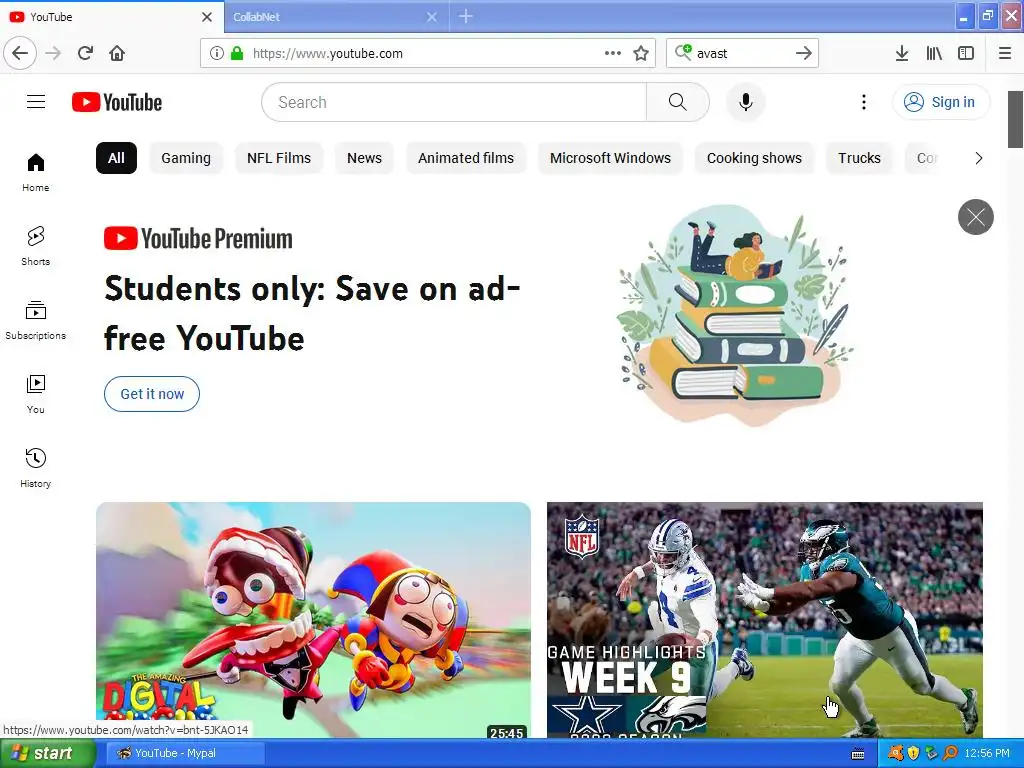Click the Sign in button
Image resolution: width=1024 pixels, height=768 pixels.
(941, 102)
